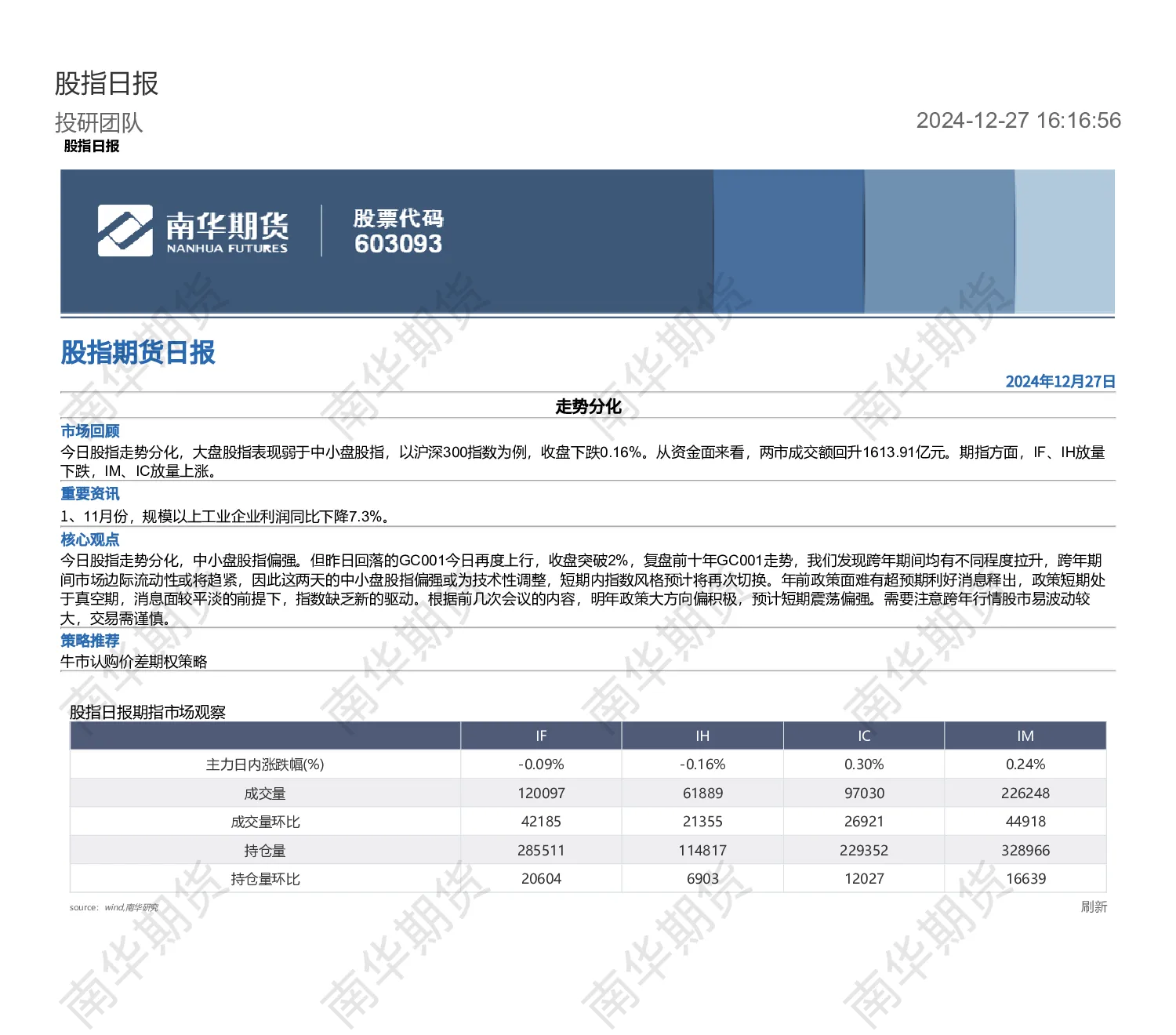Viewport: 1176px width, 1035px height.
Task: Click the 主力日内涨跌幅(%) row label
Action: point(265,764)
